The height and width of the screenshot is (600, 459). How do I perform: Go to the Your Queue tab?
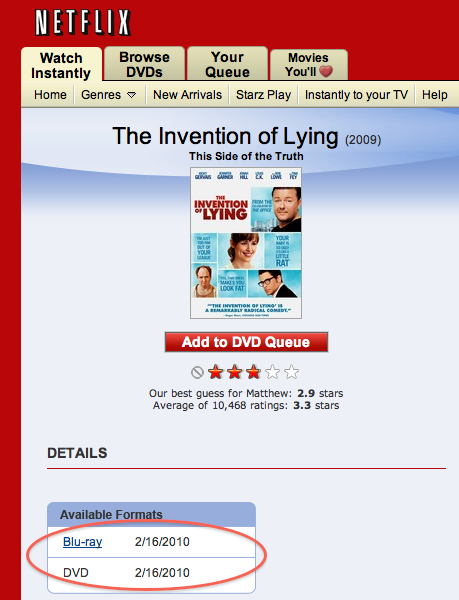[x=227, y=64]
